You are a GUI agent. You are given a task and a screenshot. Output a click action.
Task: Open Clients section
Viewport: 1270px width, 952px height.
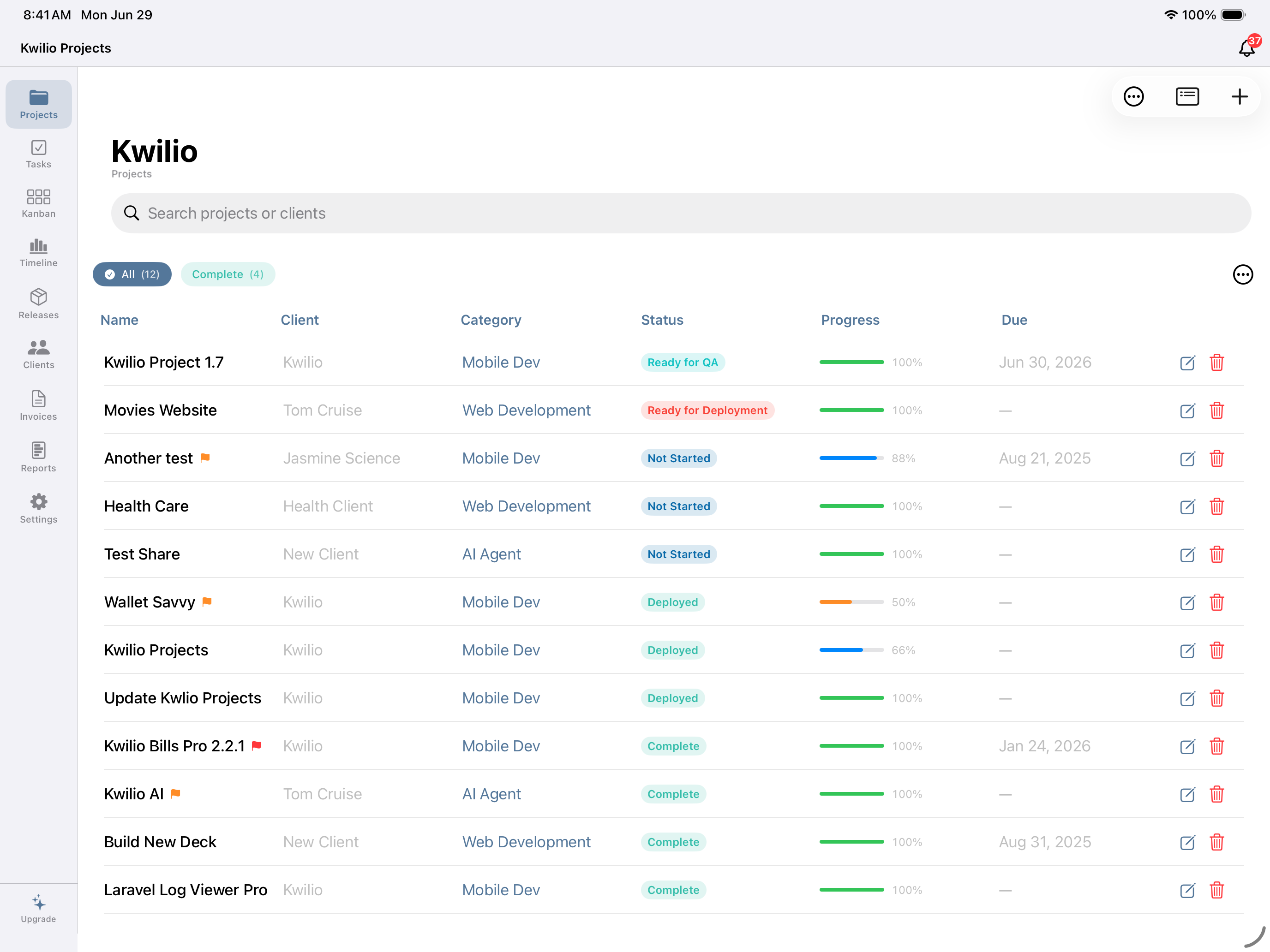pyautogui.click(x=38, y=354)
